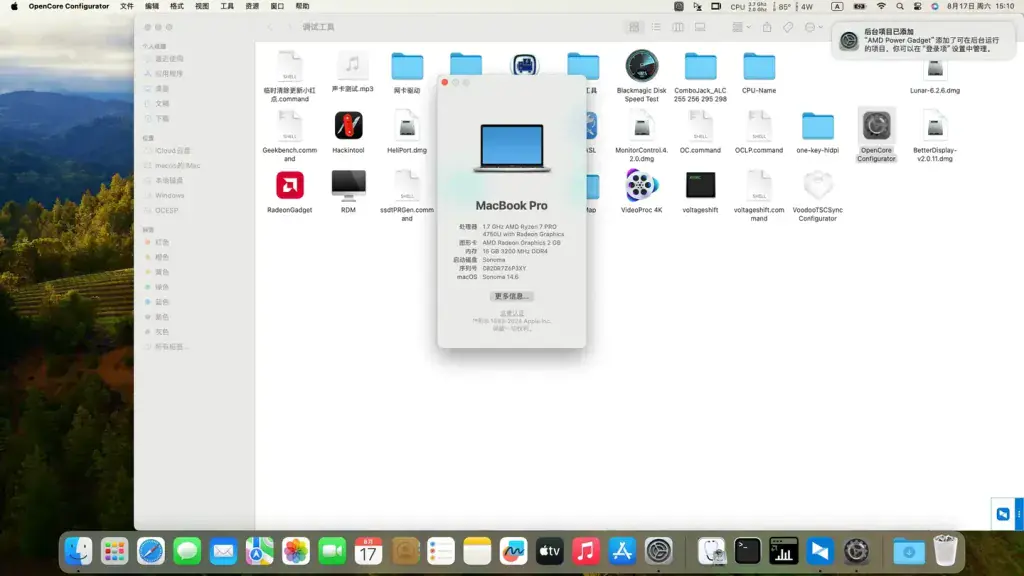
Task: Open the Hackintool app in Finder
Action: [x=348, y=125]
